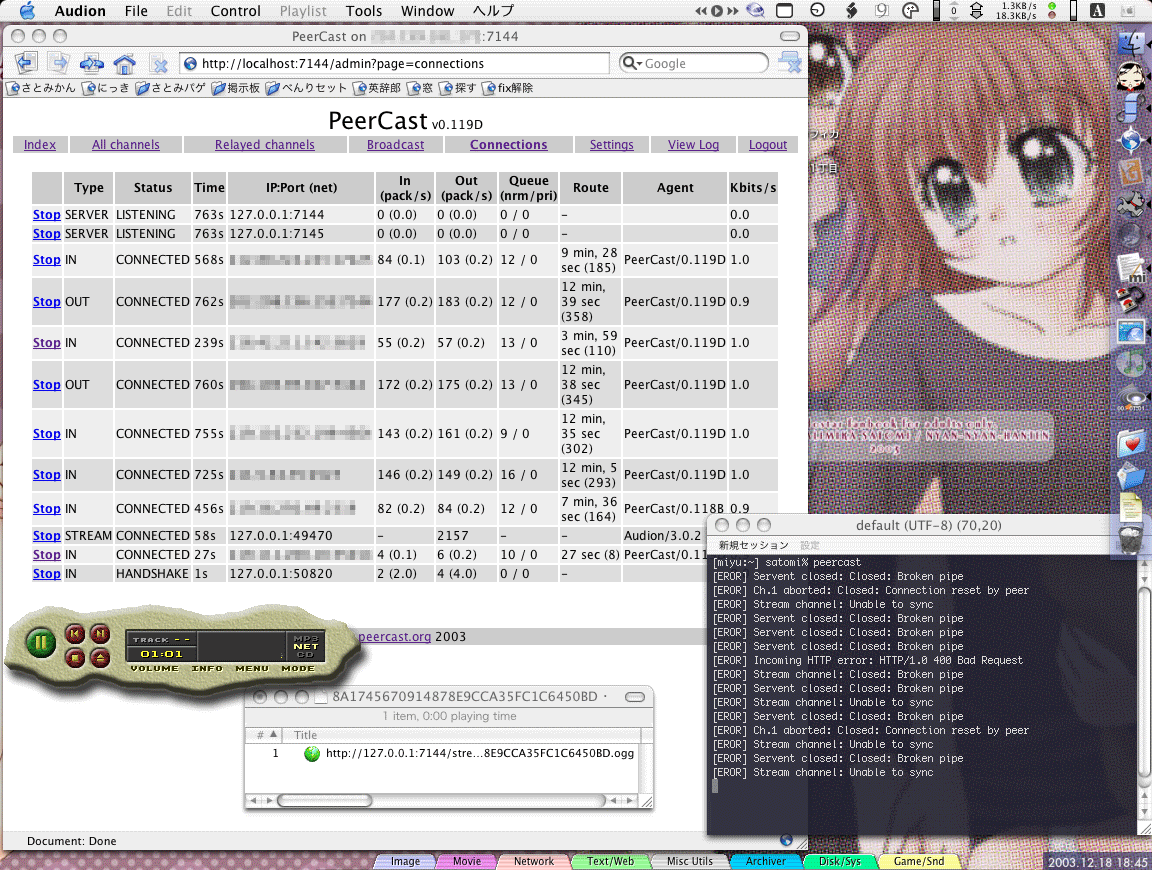Viewport: 1152px width, 870px height.
Task: Click Audion's next track button
Action: point(100,633)
